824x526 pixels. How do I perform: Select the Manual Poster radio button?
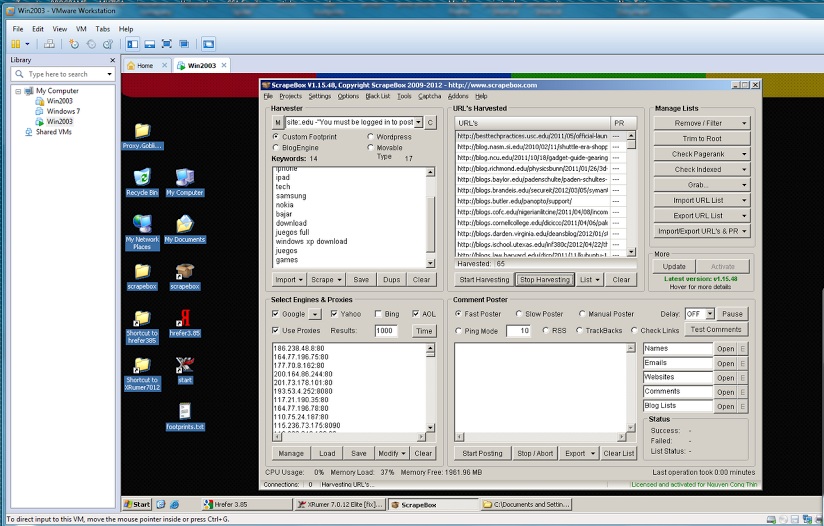click(x=582, y=314)
